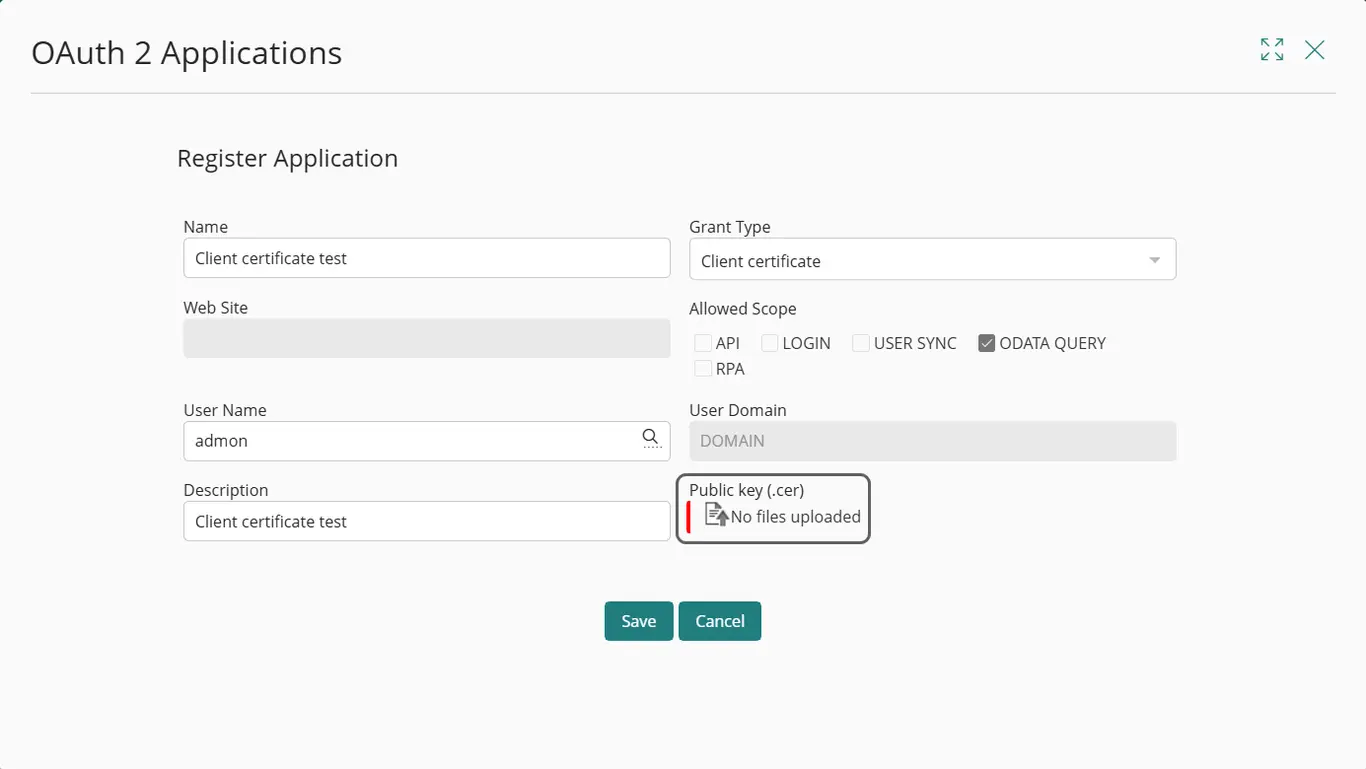Click the User Domain field

[932, 441]
